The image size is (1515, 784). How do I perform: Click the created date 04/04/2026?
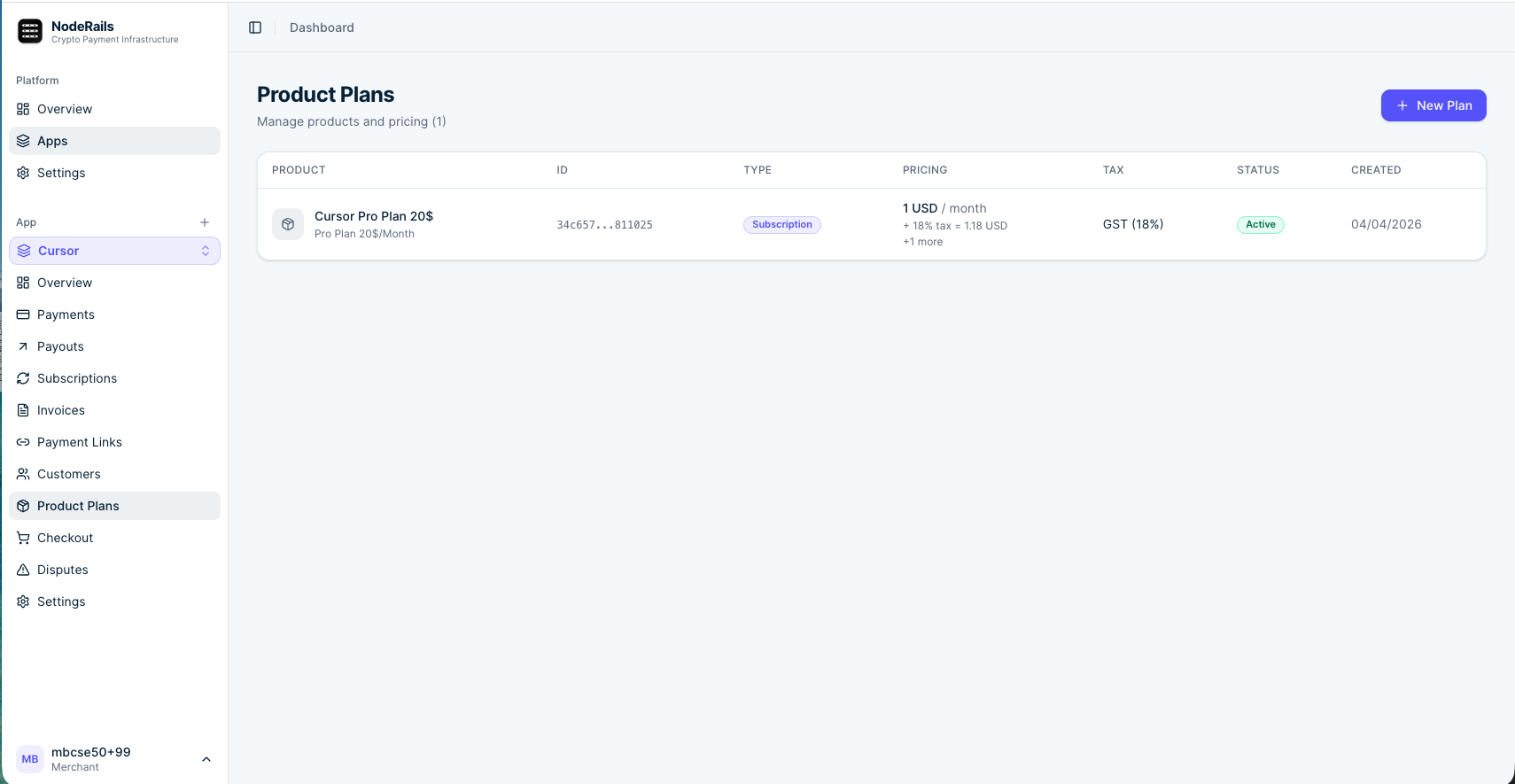(1387, 224)
